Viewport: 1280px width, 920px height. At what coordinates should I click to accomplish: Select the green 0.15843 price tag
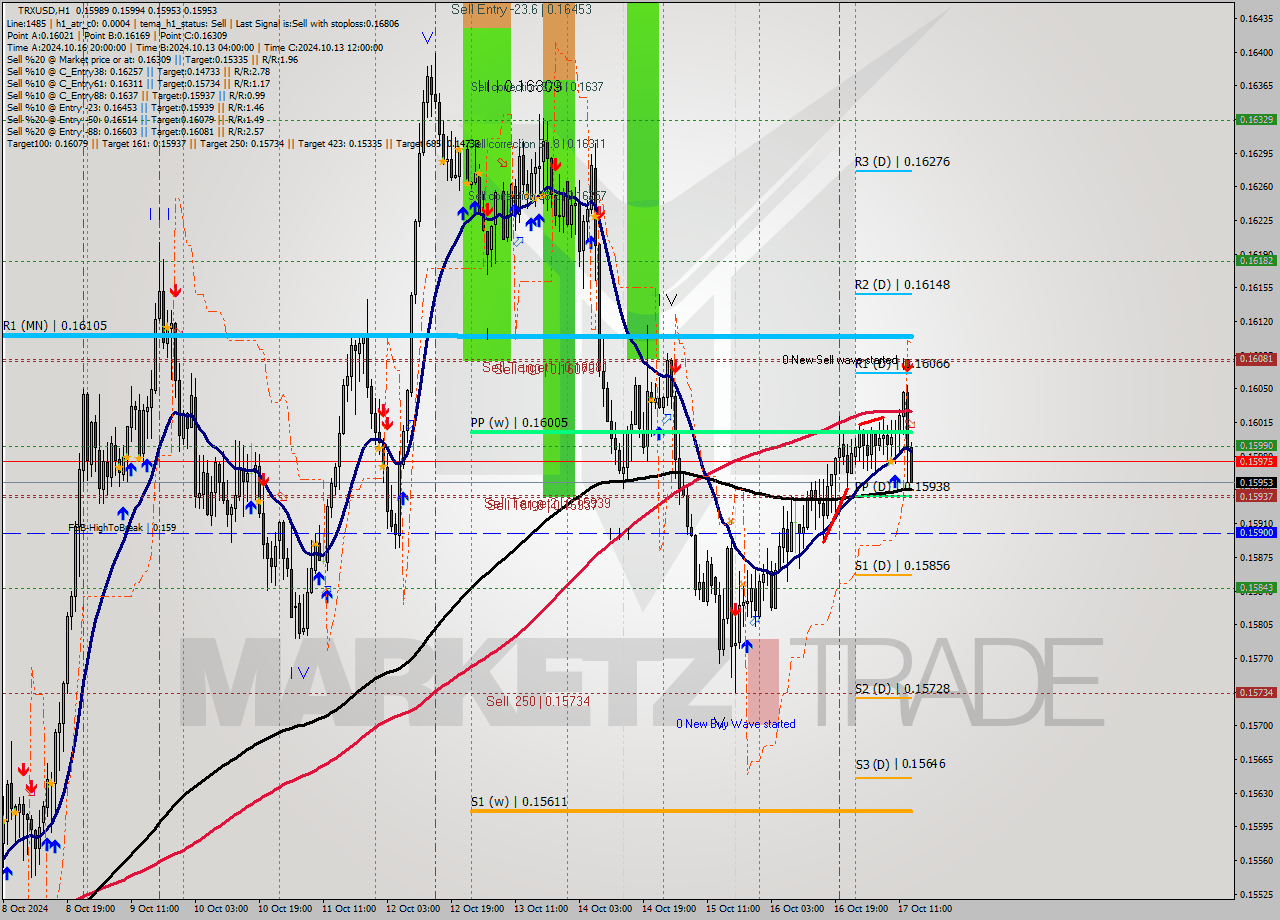(x=1256, y=588)
